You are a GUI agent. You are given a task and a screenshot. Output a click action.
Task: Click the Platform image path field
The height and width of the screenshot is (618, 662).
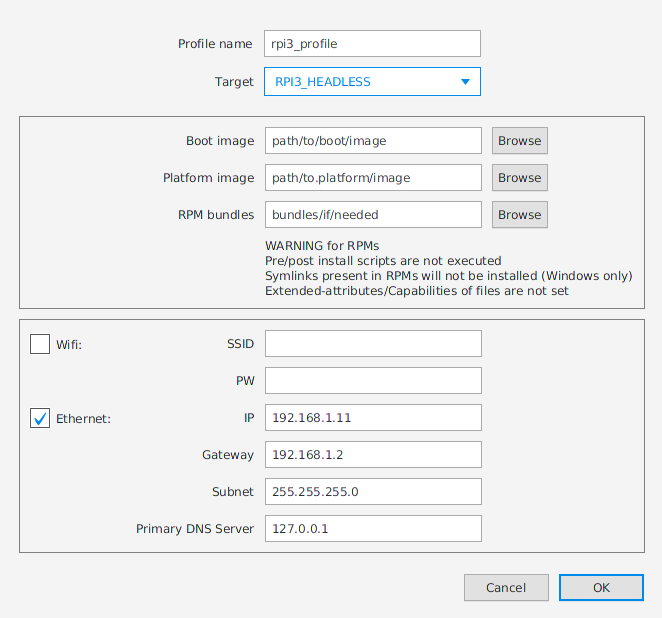[x=372, y=178]
